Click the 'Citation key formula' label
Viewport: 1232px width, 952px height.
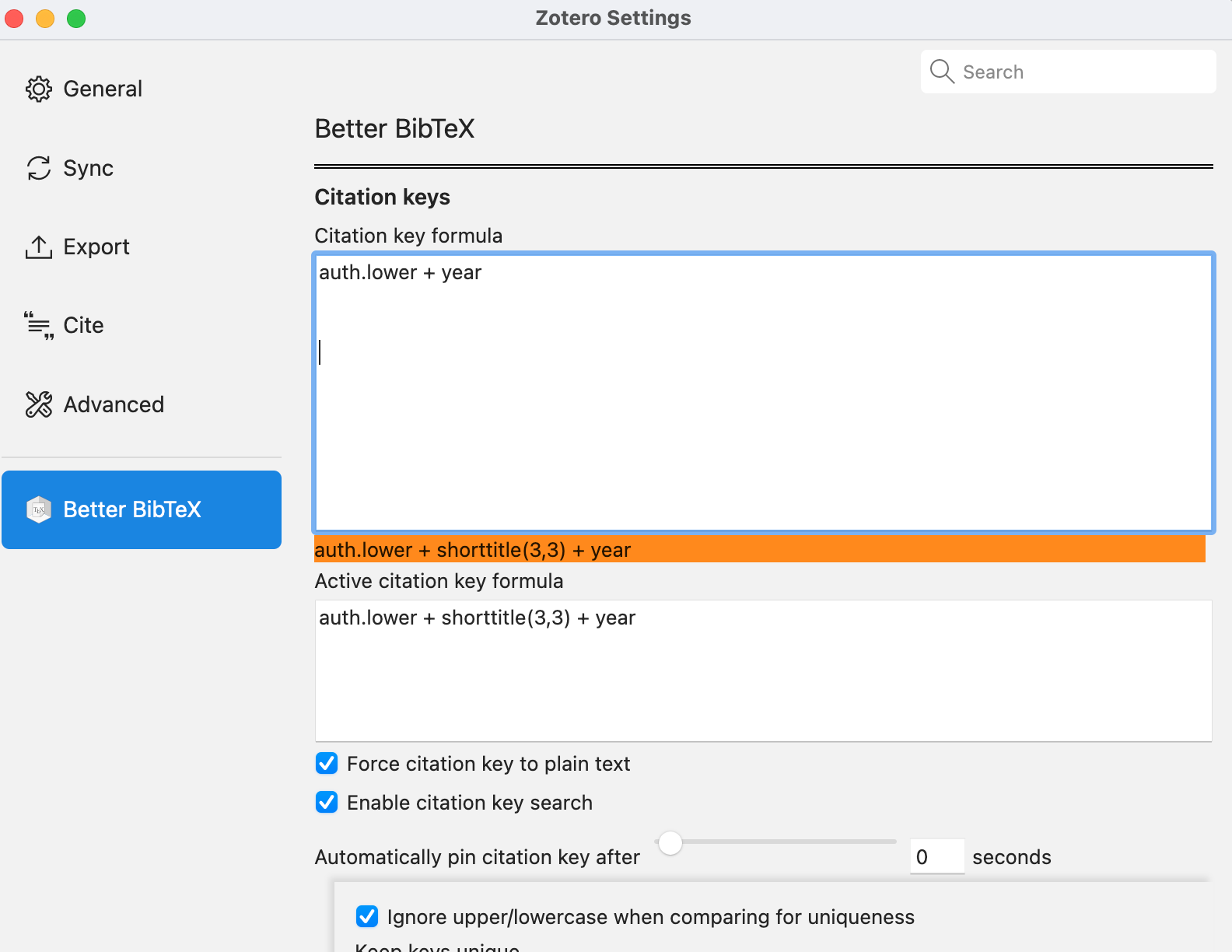coord(408,236)
